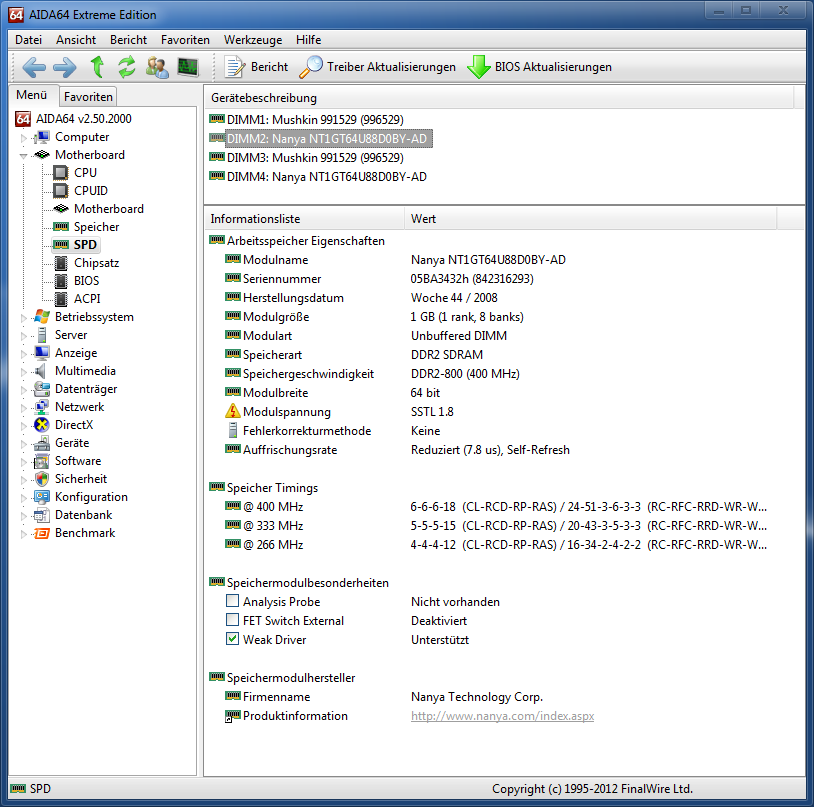Click the DirectX icon
Image resolution: width=814 pixels, height=807 pixels.
[42, 425]
